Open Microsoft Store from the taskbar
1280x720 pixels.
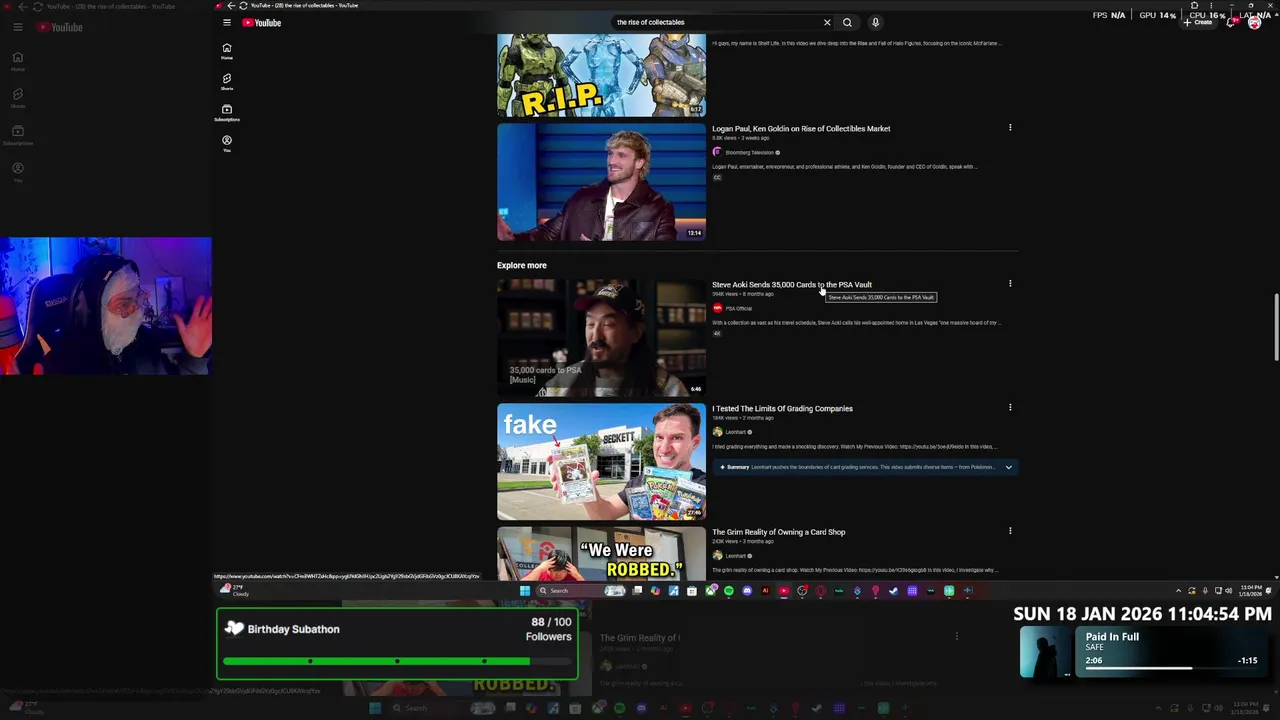691,591
